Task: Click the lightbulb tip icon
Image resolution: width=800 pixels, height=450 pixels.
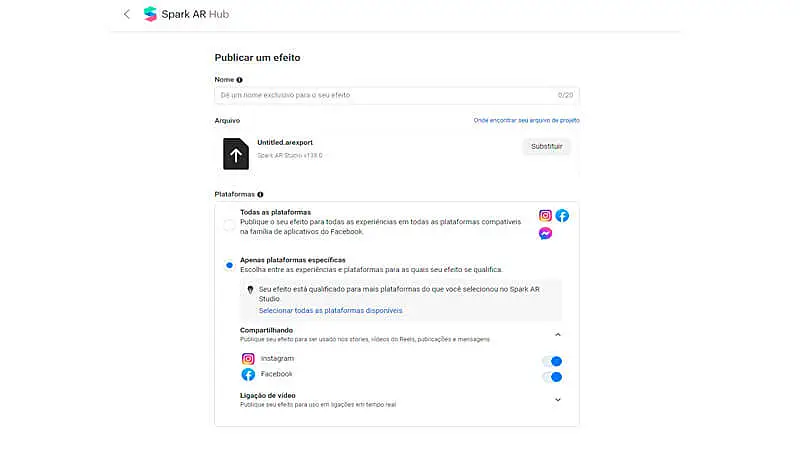Action: tap(250, 290)
